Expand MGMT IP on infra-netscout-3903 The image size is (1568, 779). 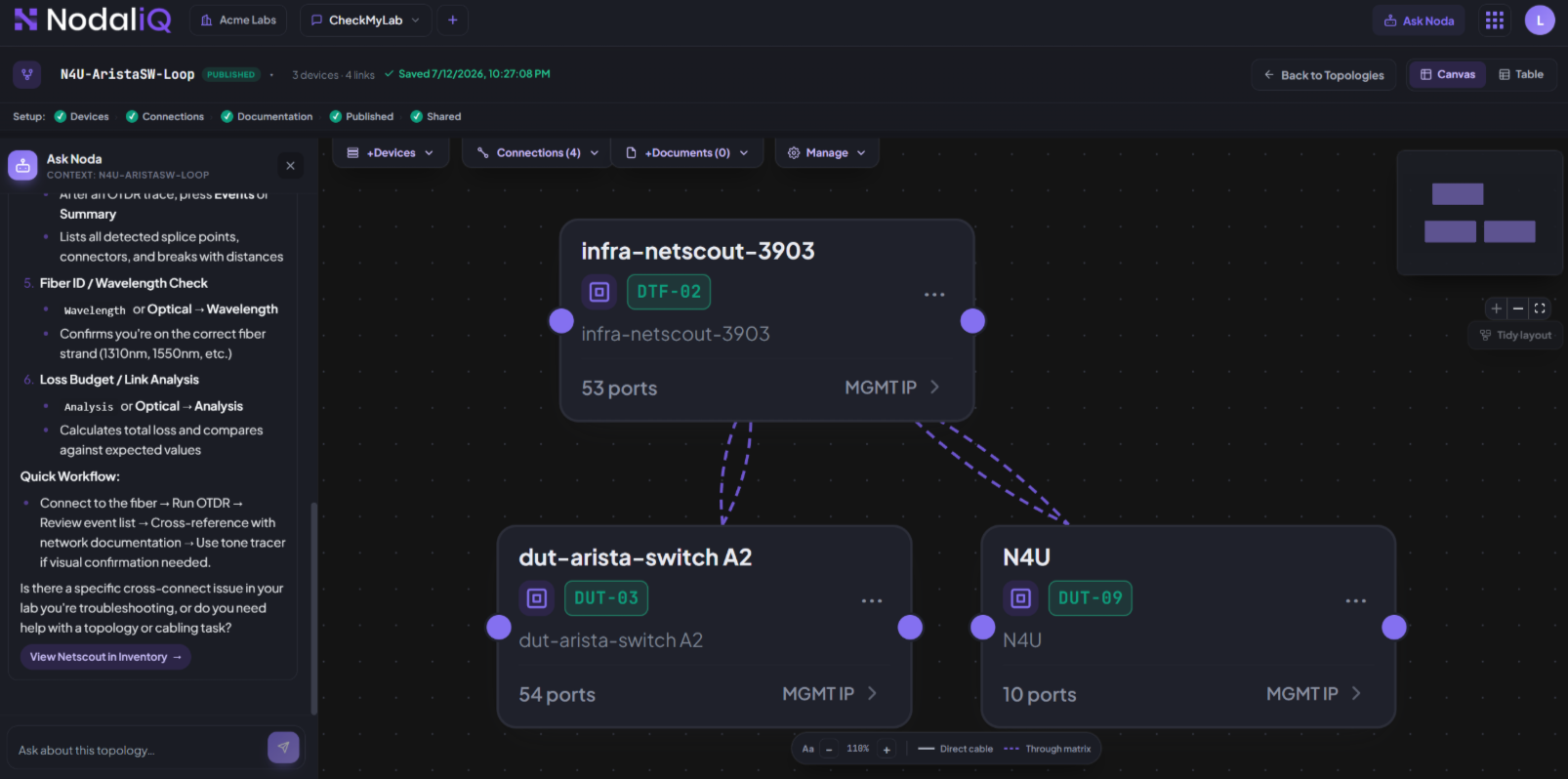point(892,388)
